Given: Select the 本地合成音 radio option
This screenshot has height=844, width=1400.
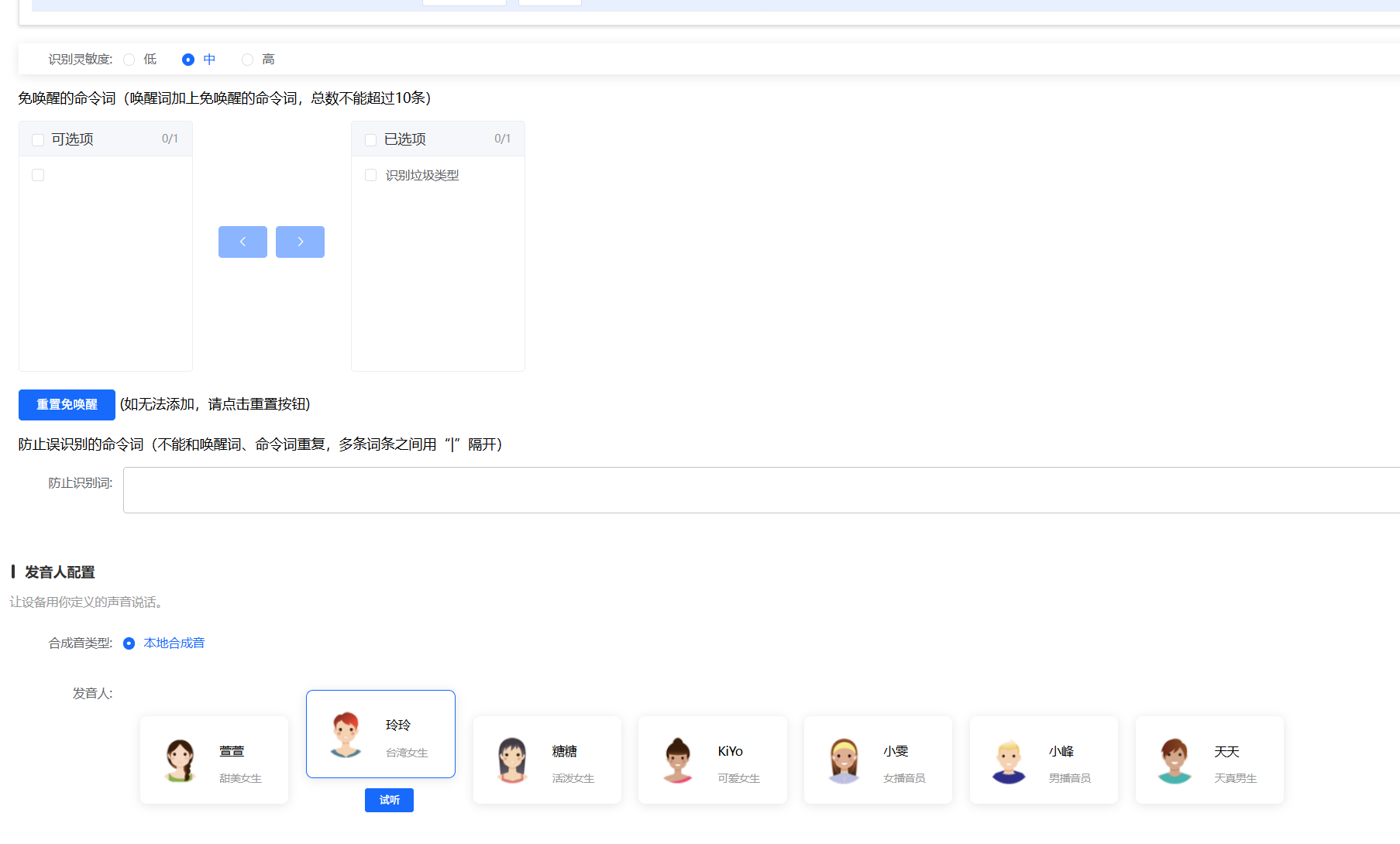Looking at the screenshot, I should pyautogui.click(x=129, y=643).
